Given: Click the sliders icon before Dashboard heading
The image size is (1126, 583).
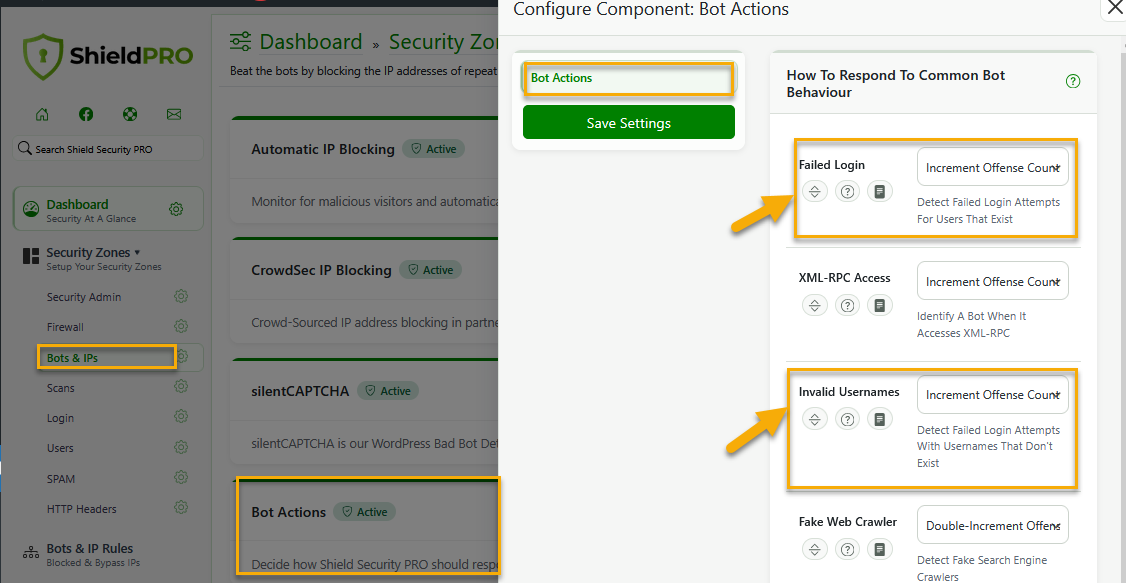Looking at the screenshot, I should point(241,42).
